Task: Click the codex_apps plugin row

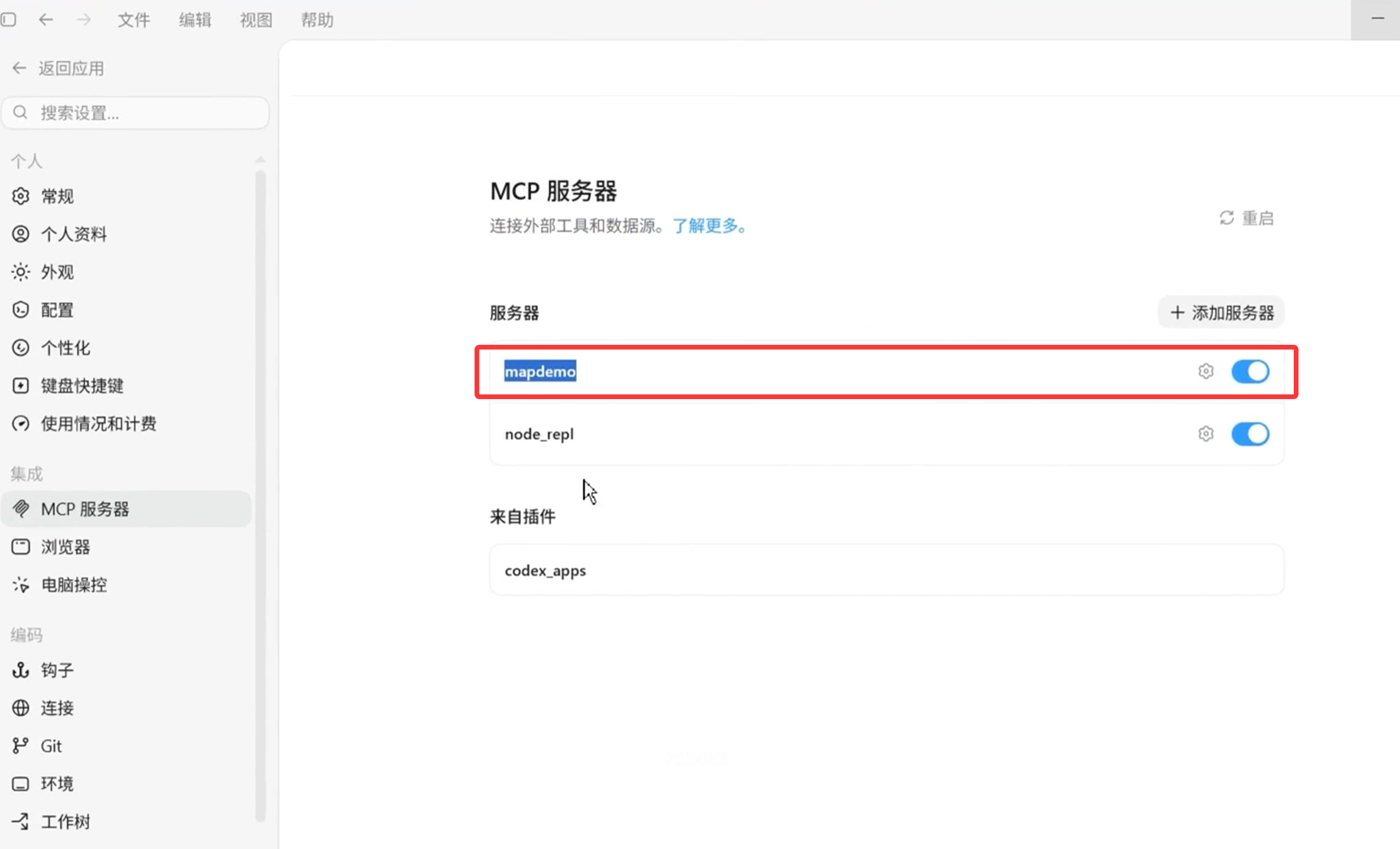Action: (887, 570)
